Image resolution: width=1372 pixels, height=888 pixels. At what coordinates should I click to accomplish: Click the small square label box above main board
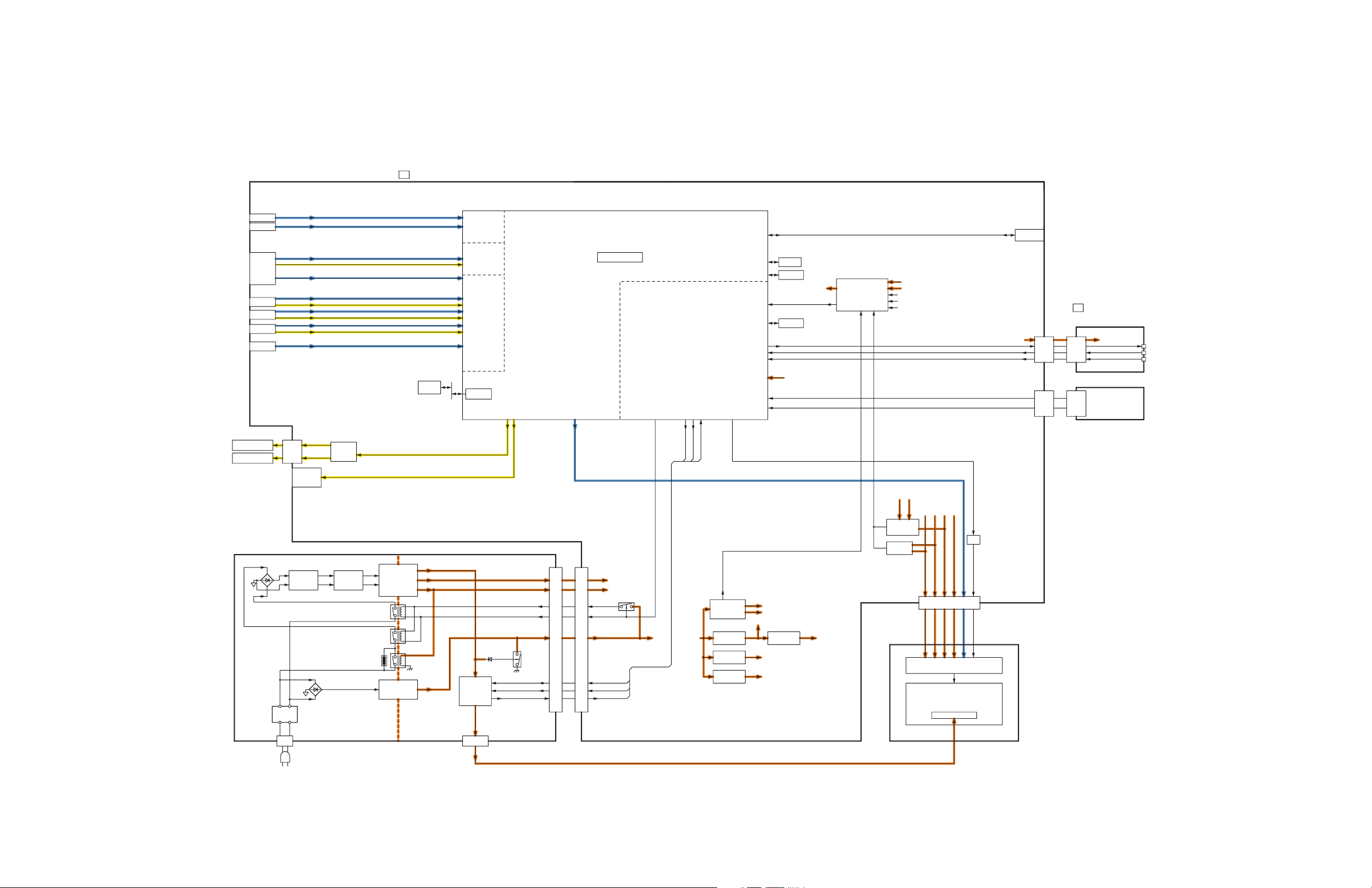pos(404,175)
